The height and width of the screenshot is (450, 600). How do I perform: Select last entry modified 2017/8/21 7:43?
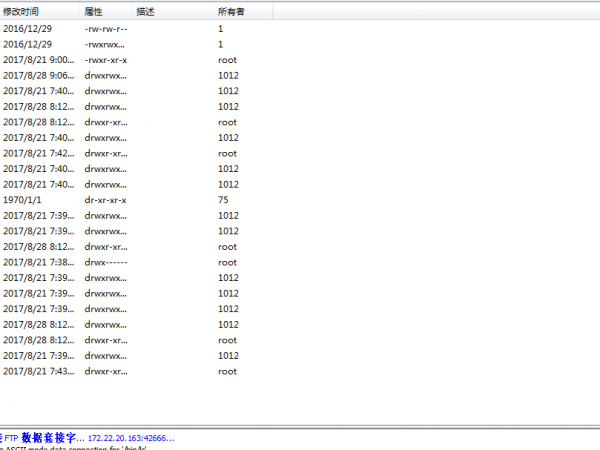[x=38, y=371]
